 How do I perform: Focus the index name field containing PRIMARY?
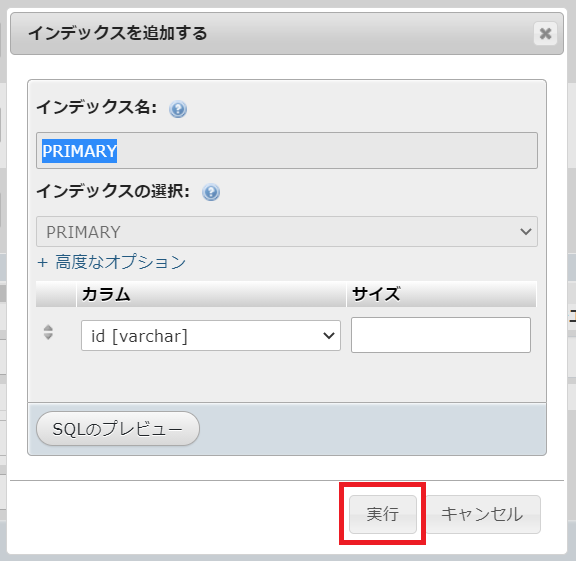pos(287,151)
